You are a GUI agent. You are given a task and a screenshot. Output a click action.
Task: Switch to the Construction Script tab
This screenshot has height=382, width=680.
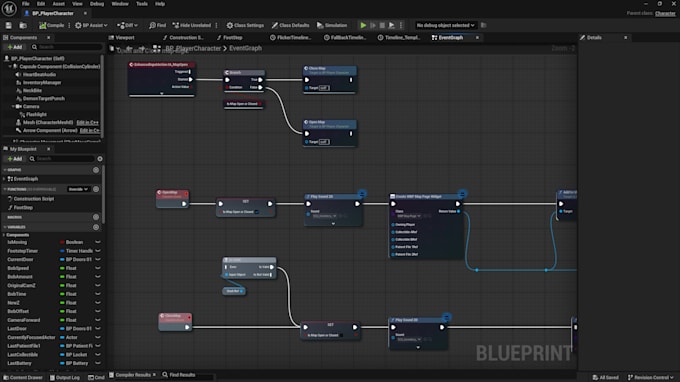(183, 38)
